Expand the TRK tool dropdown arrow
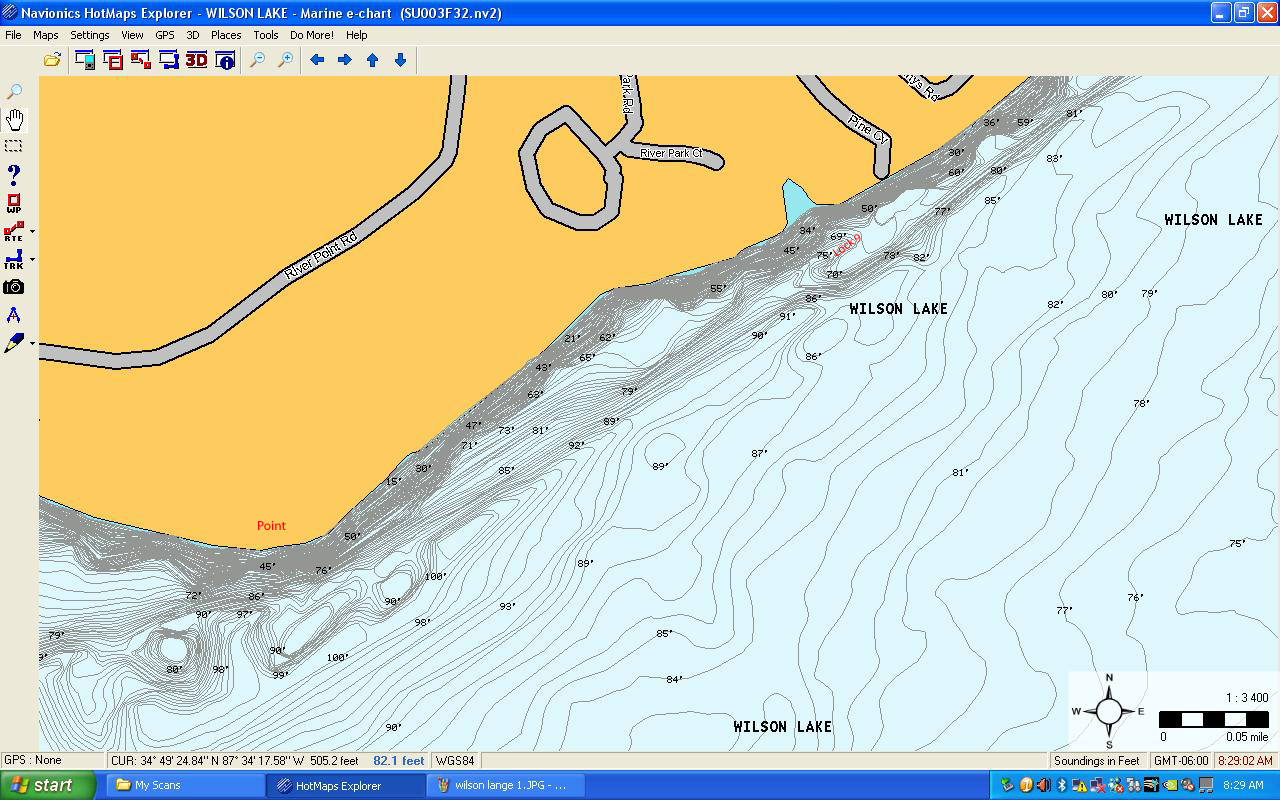Screen dimensions: 1280x800 click(x=32, y=260)
